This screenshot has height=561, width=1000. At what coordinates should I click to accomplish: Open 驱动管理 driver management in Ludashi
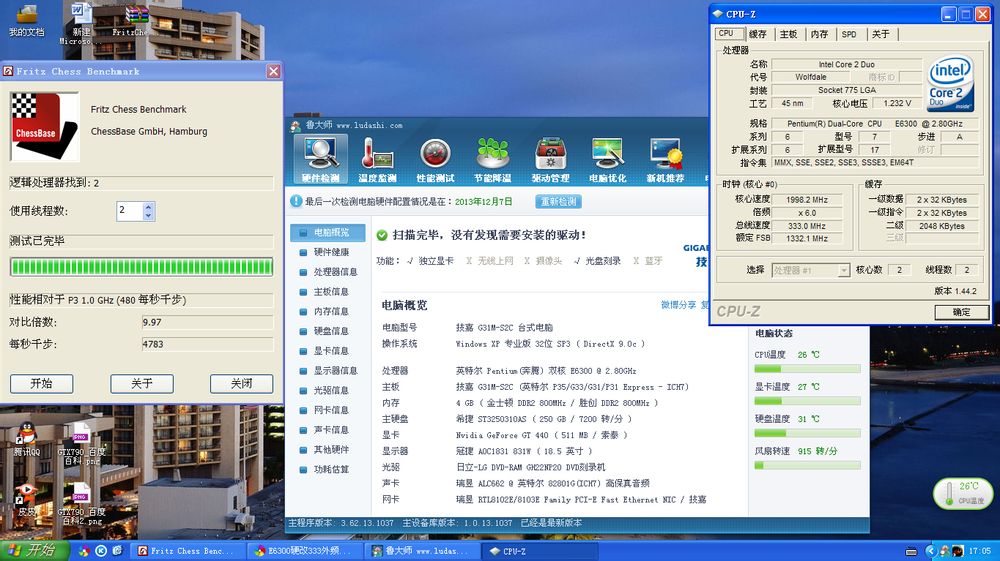550,159
